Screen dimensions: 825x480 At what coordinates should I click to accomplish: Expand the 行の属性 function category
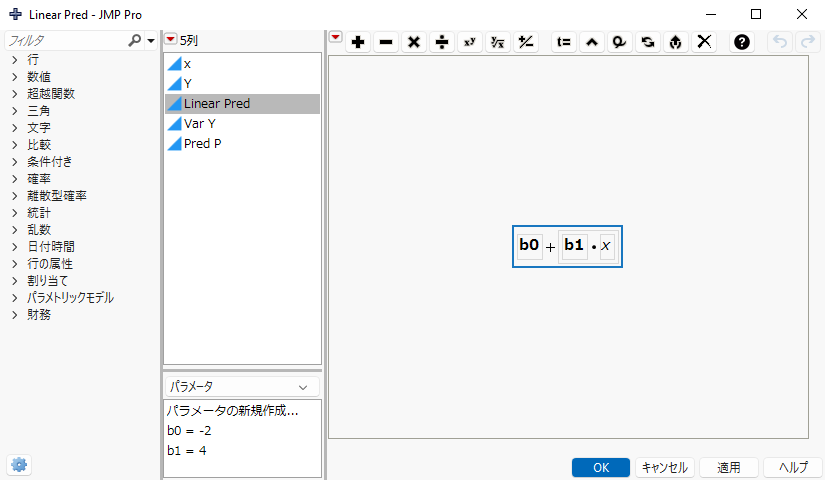click(x=15, y=264)
